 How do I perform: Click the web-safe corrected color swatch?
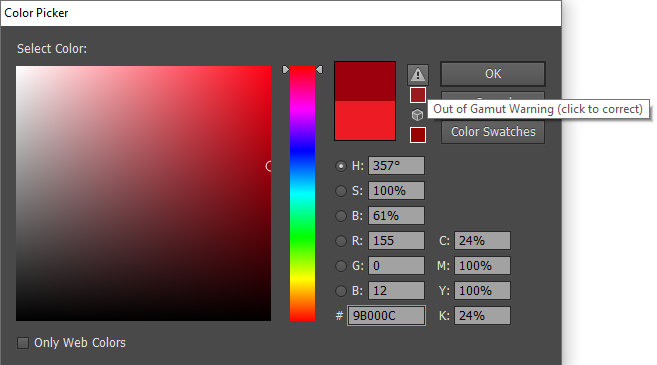point(418,135)
